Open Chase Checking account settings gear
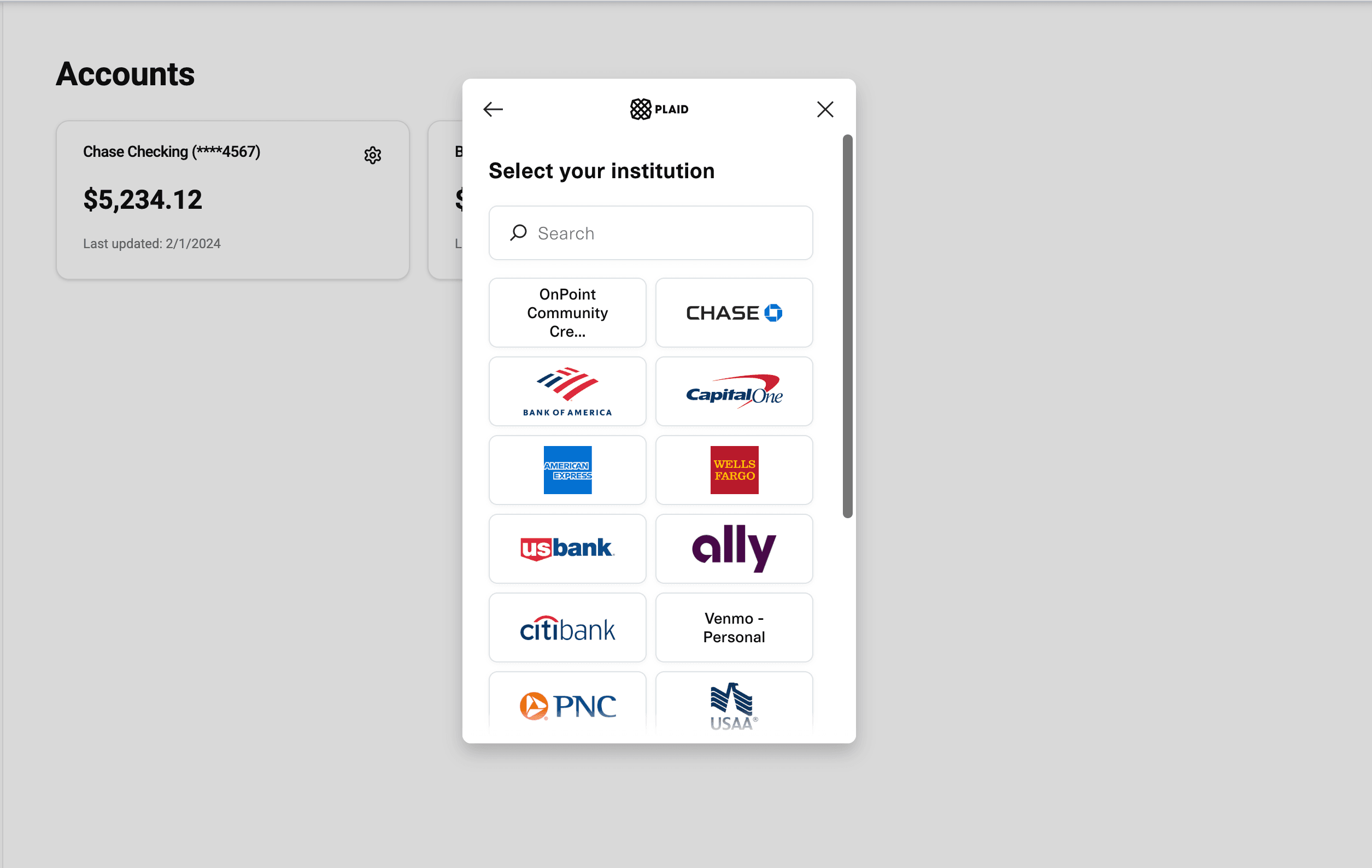 click(x=372, y=155)
